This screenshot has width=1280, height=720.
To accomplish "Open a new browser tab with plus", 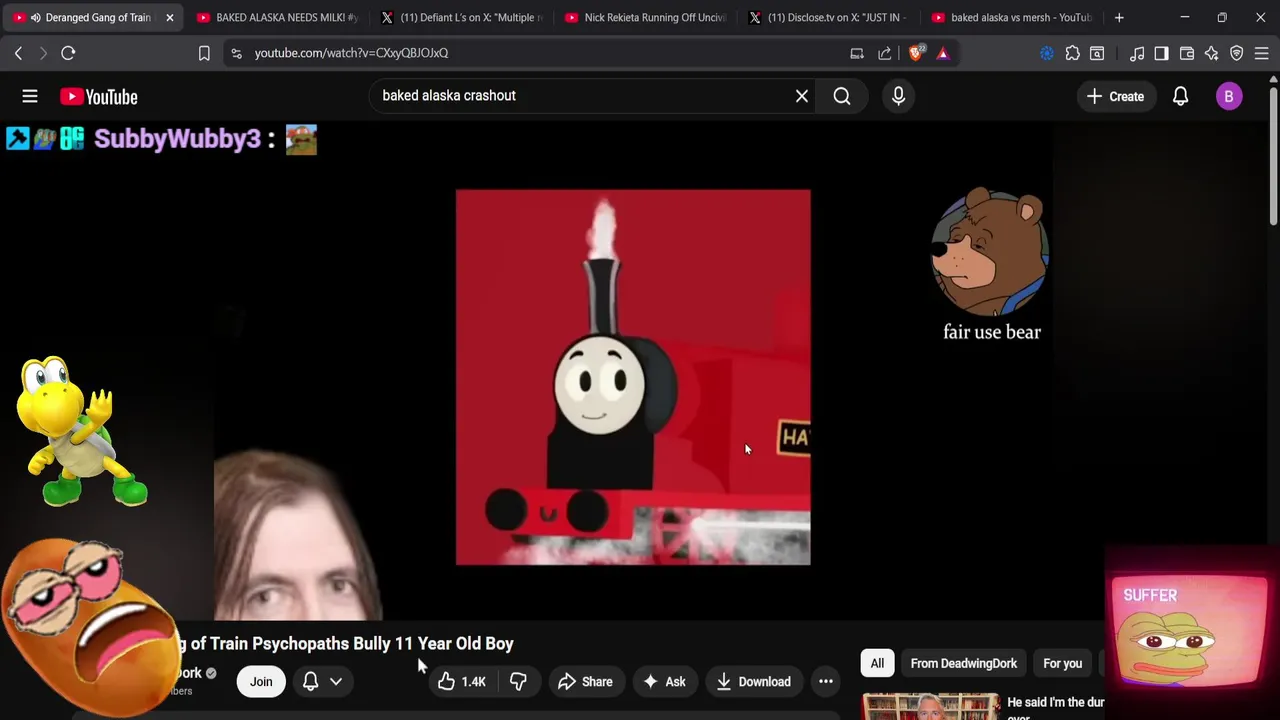I will pos(1119,17).
